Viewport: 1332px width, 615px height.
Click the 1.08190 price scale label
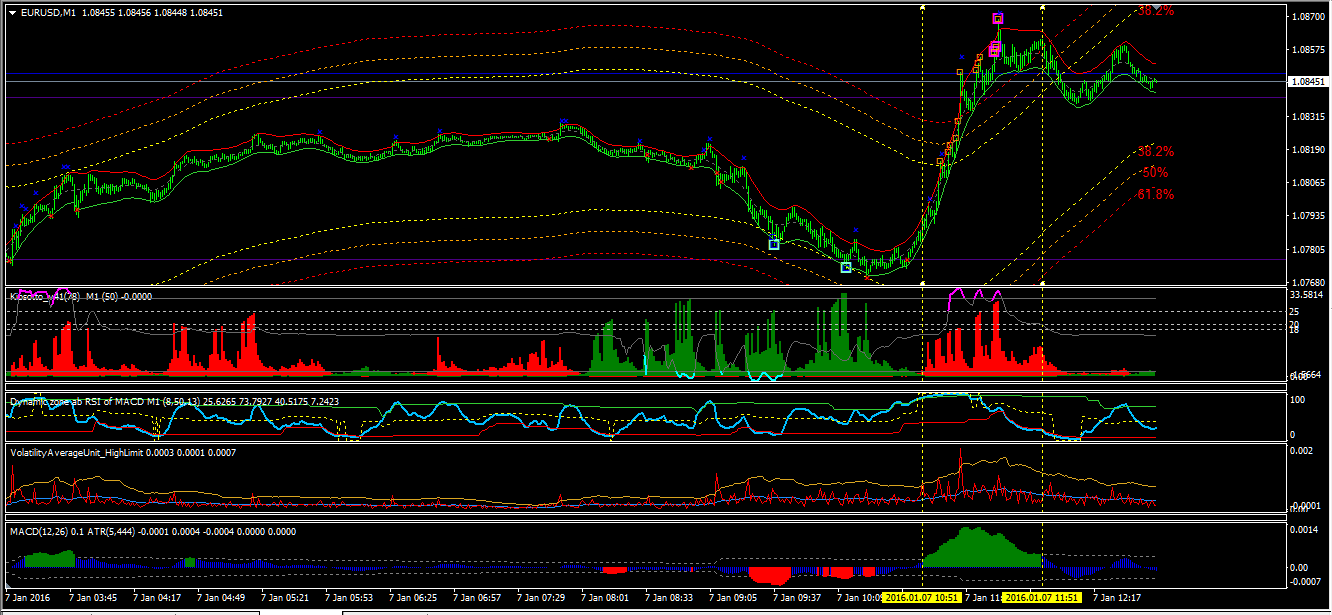[1308, 149]
